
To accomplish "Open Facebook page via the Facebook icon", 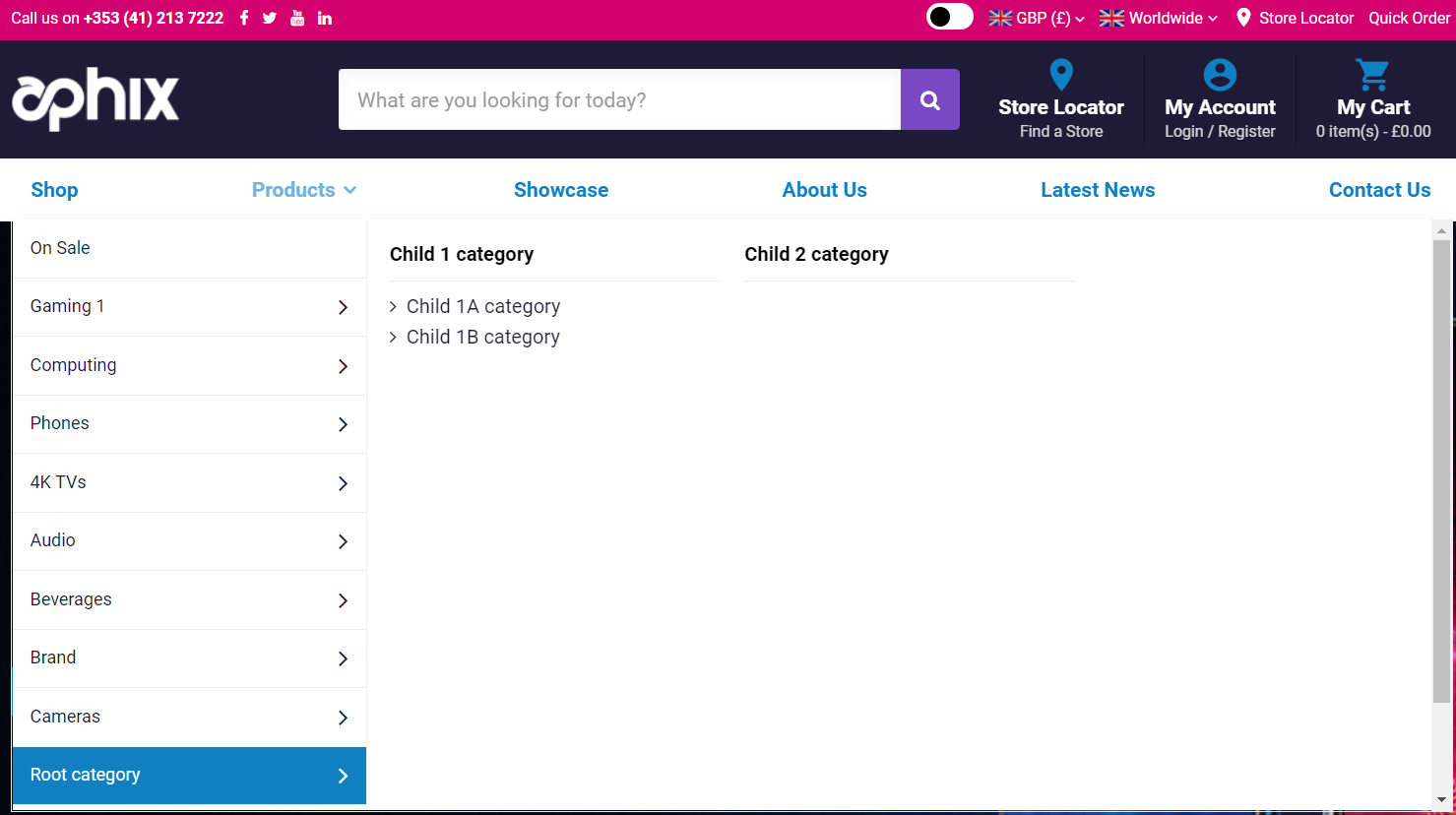I will [243, 18].
